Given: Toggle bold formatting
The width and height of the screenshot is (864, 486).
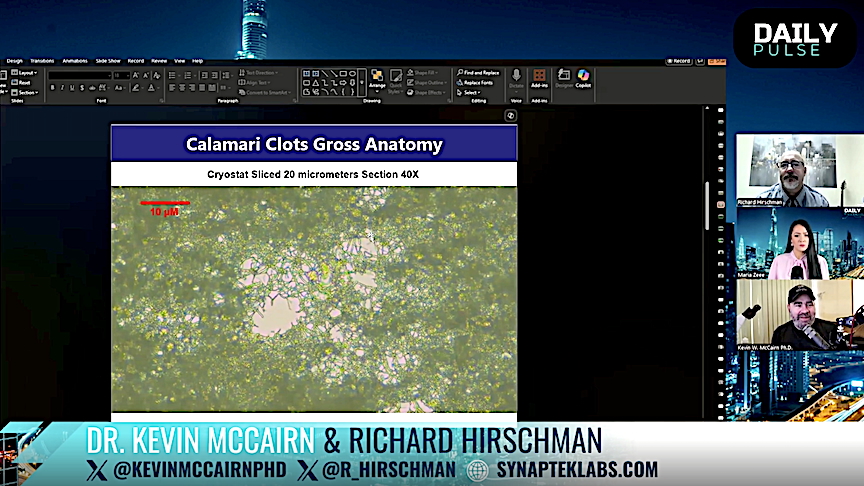Looking at the screenshot, I should click(53, 88).
